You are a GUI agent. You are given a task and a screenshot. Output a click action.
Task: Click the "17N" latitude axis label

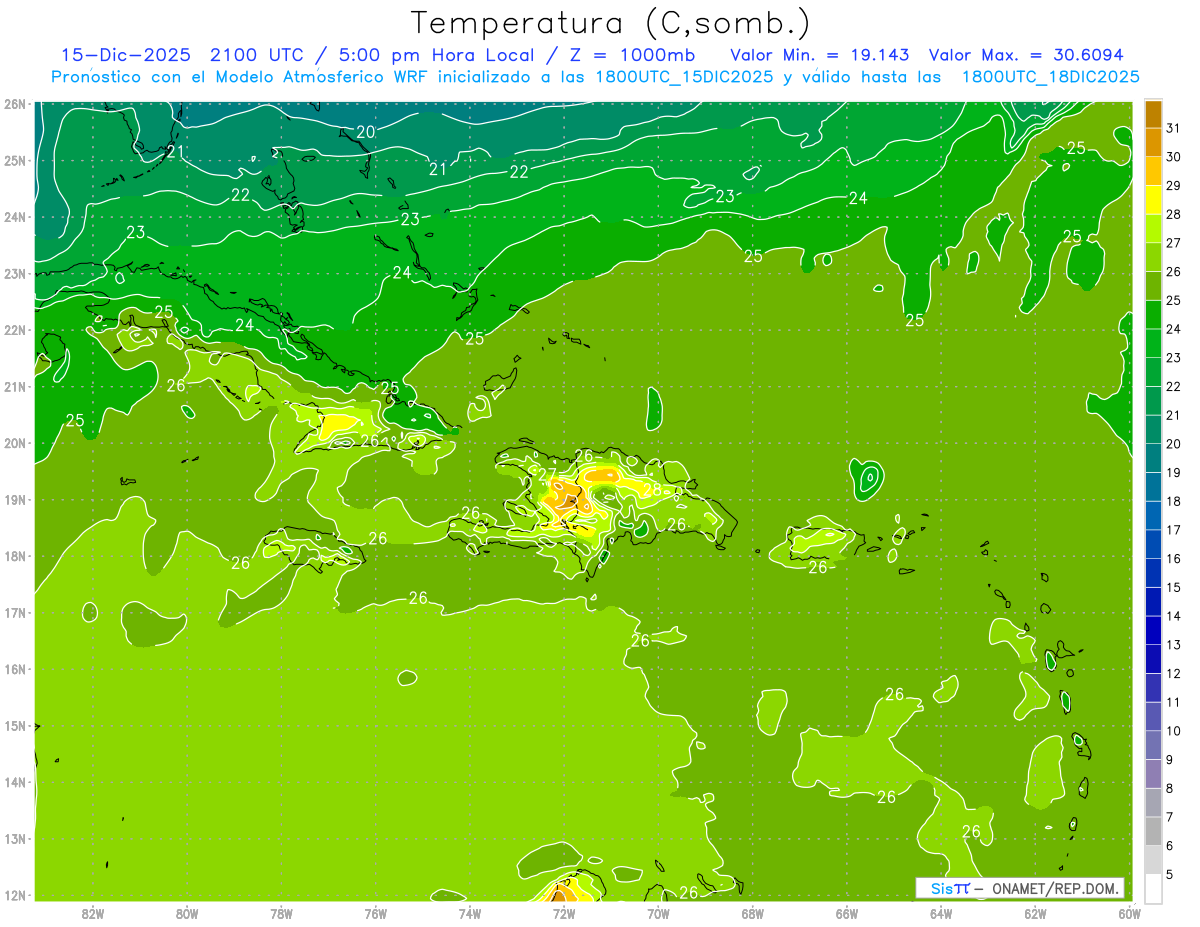(x=14, y=612)
